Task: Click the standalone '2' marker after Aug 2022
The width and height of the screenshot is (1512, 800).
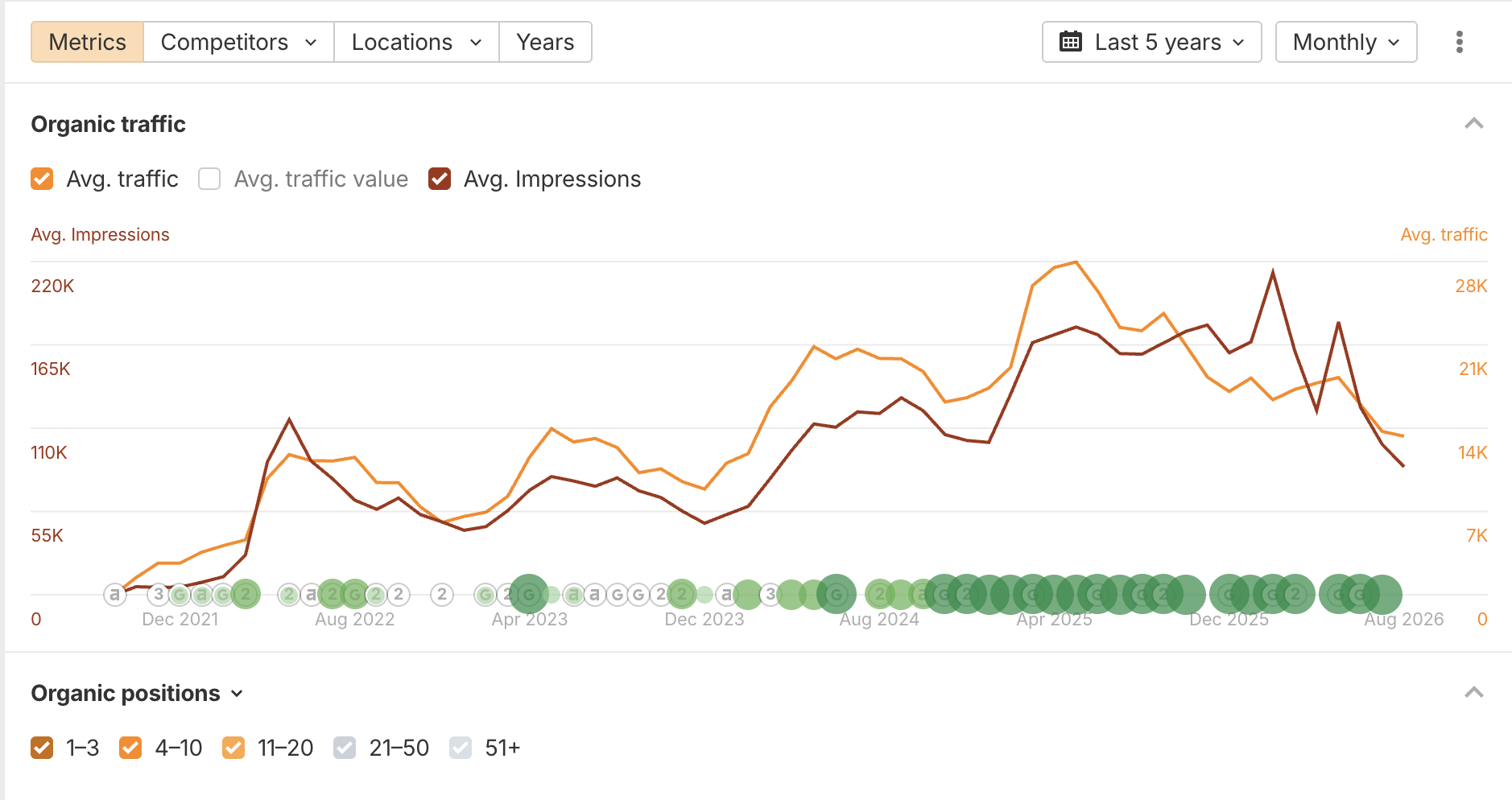Action: tap(441, 595)
